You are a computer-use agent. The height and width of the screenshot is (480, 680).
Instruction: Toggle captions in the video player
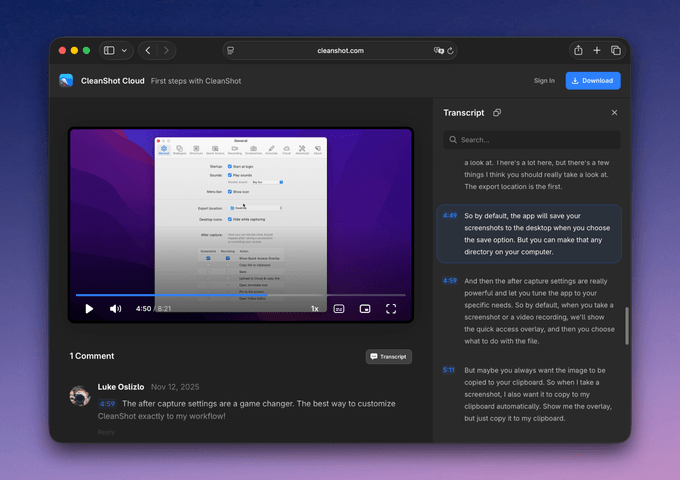point(339,309)
